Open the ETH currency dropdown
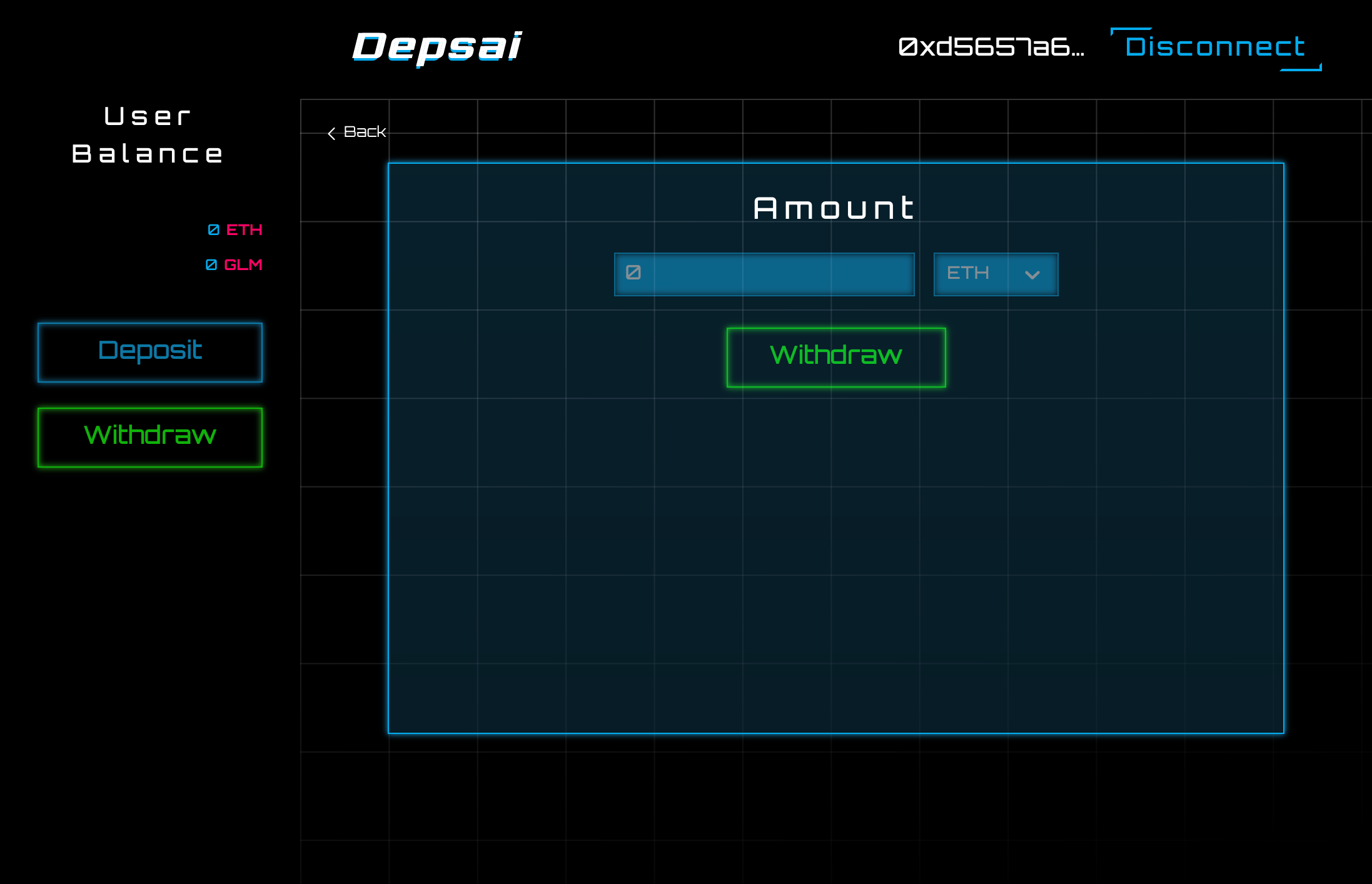The height and width of the screenshot is (884, 1372). click(x=996, y=274)
